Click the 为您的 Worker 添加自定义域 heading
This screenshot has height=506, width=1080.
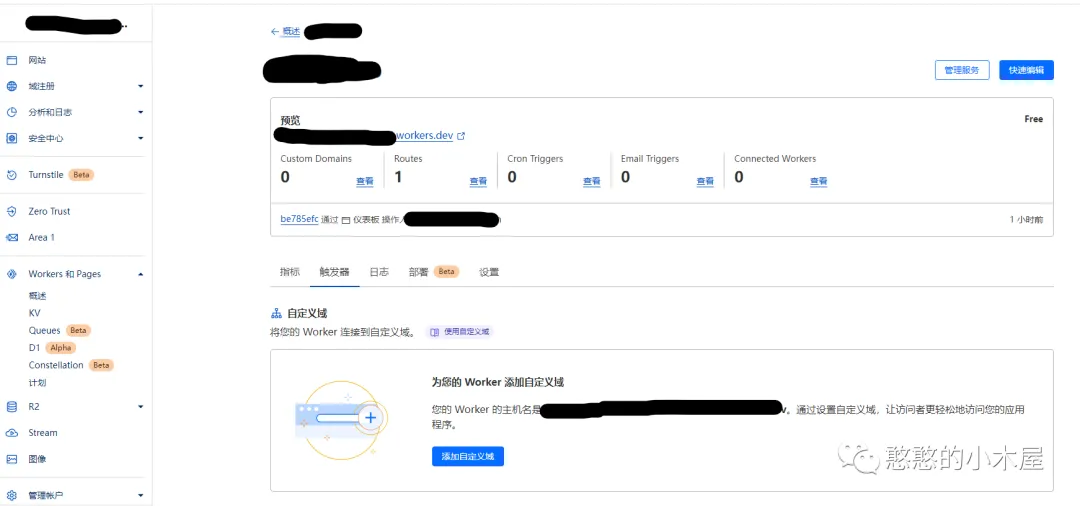pyautogui.click(x=498, y=382)
